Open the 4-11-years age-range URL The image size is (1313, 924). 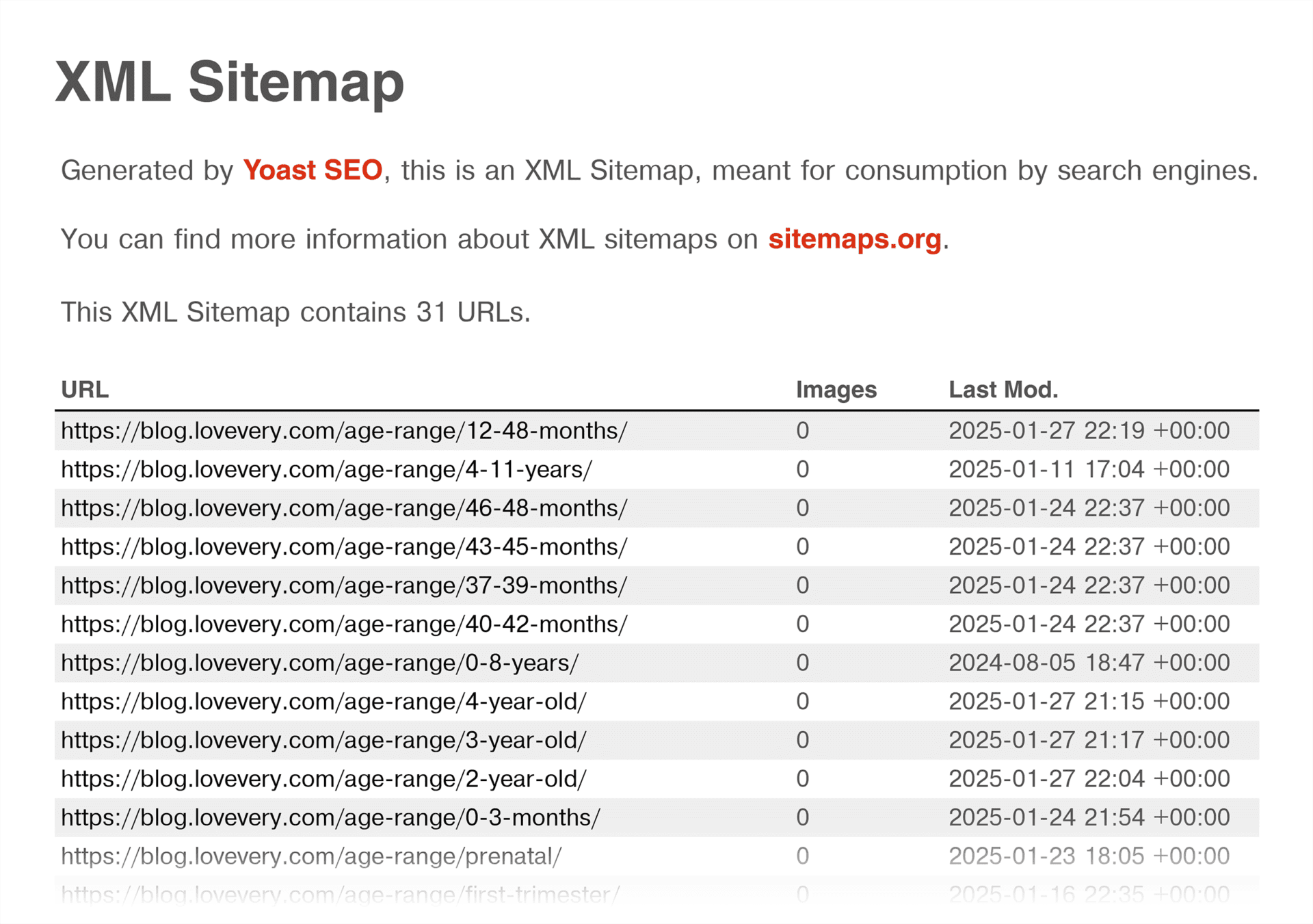(326, 470)
